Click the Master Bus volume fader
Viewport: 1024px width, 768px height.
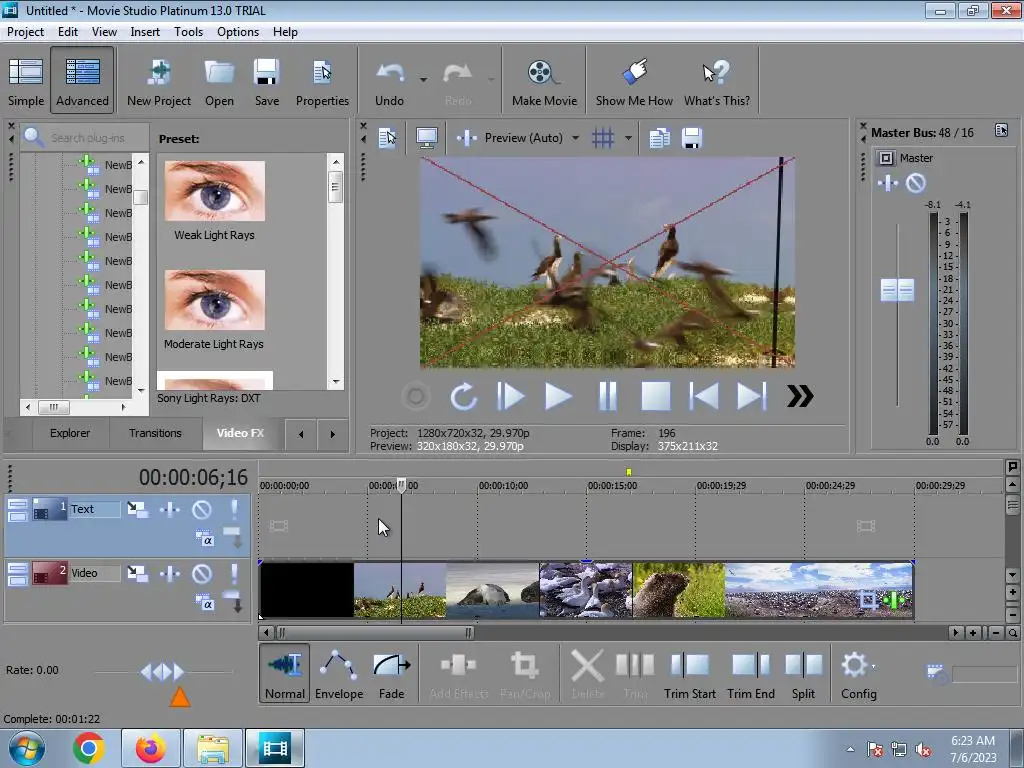[897, 290]
